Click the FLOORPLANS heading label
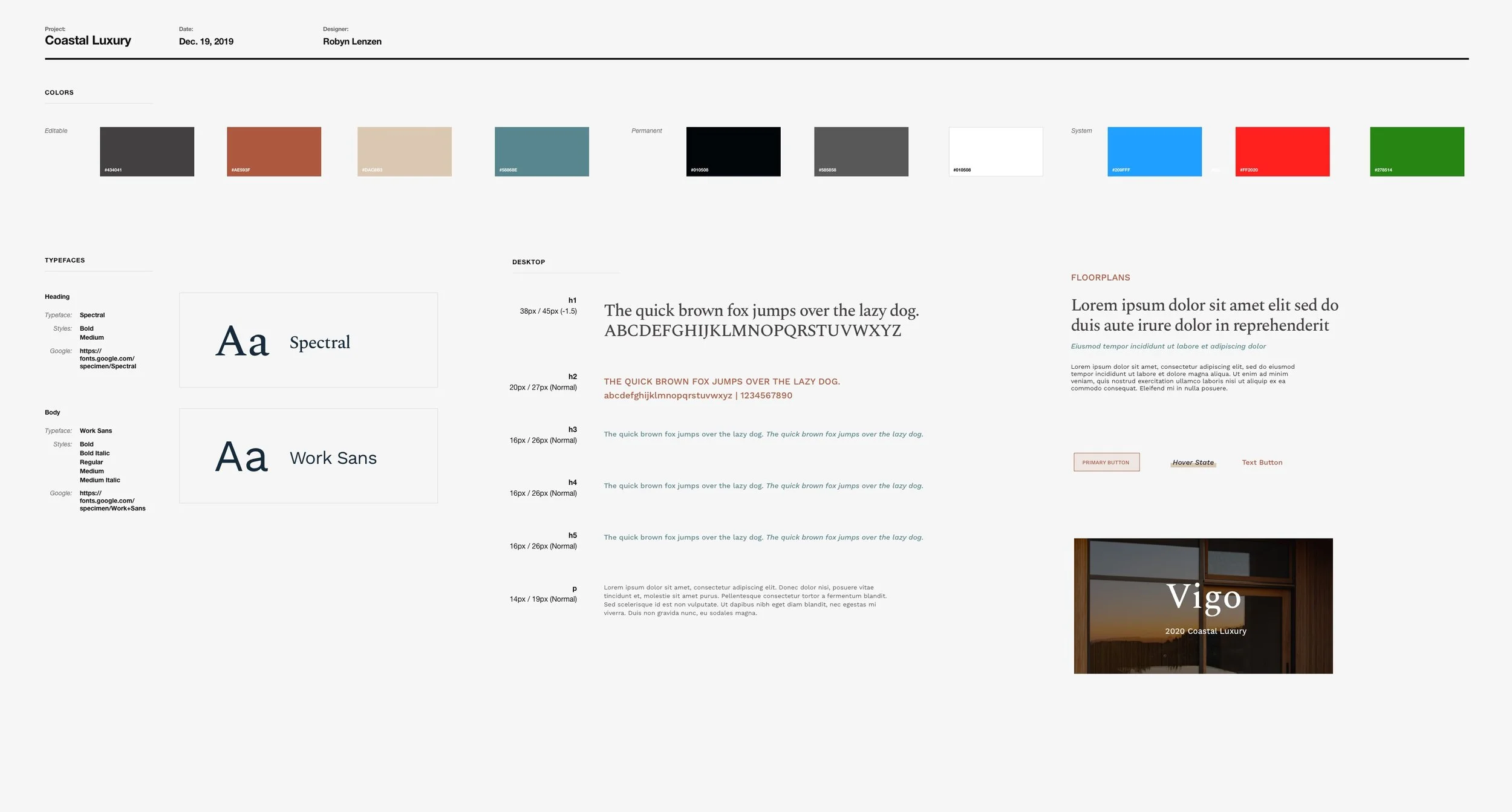The image size is (1512, 812). [x=1100, y=278]
